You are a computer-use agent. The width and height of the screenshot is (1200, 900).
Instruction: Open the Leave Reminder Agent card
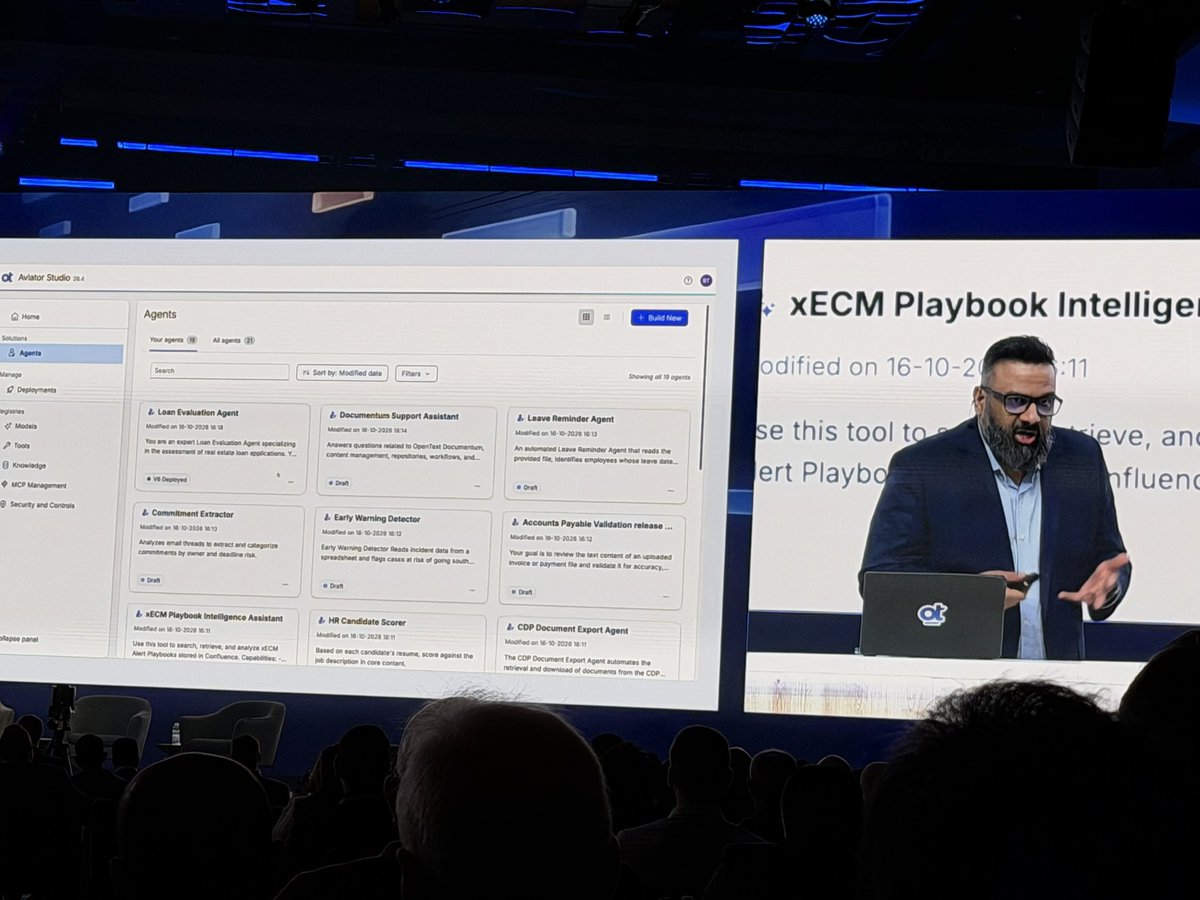click(596, 455)
